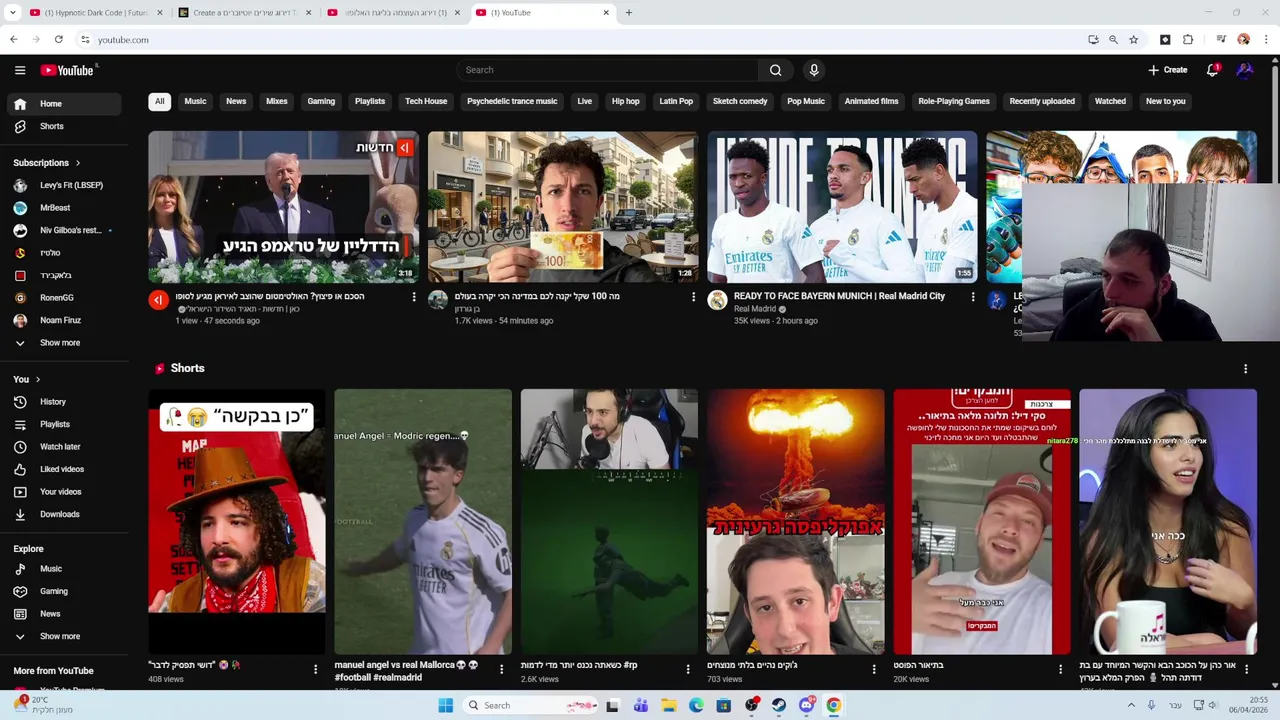Screen dimensions: 1280x720
Task: Open the MrBeast subscription channel
Action: (64, 208)
